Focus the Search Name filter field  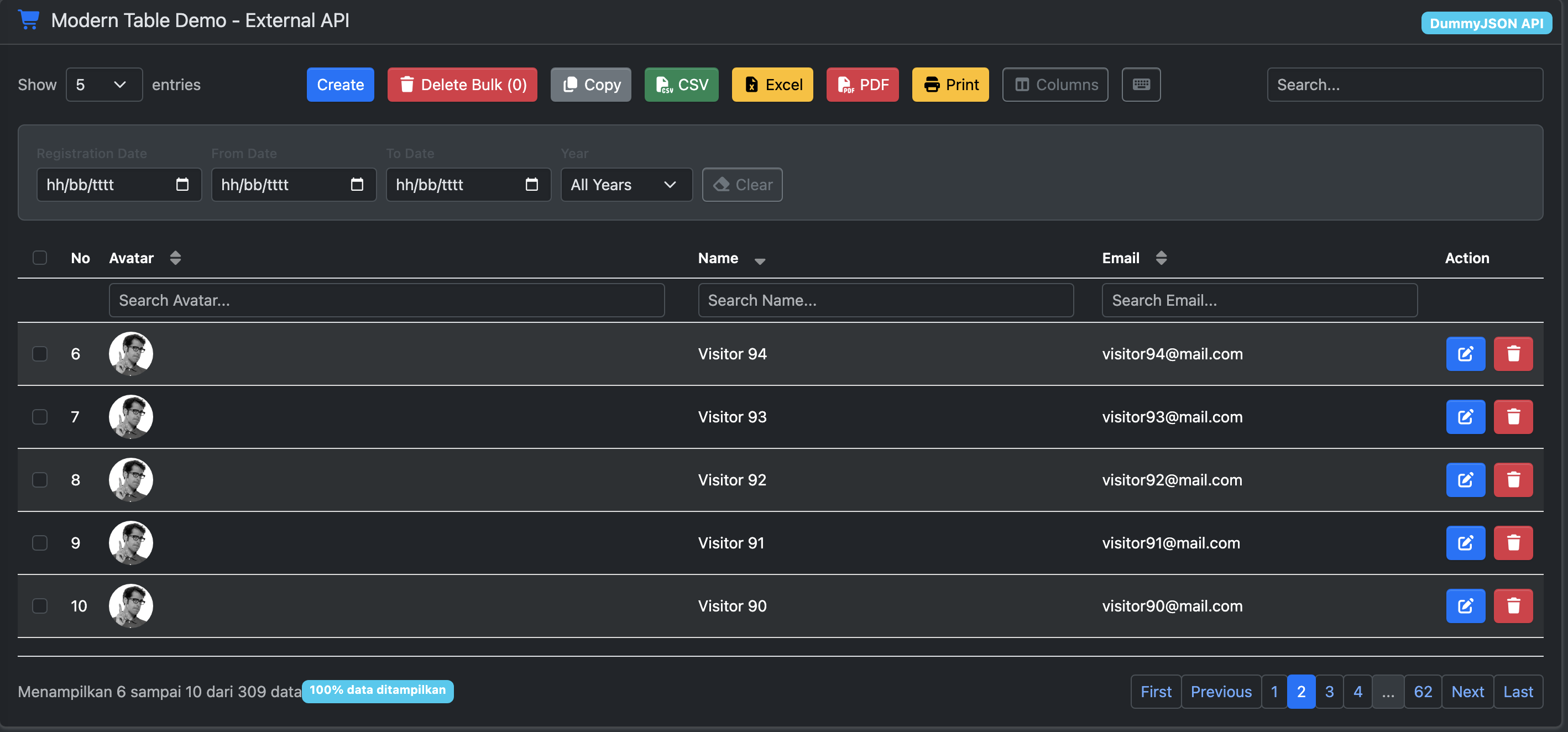885,300
